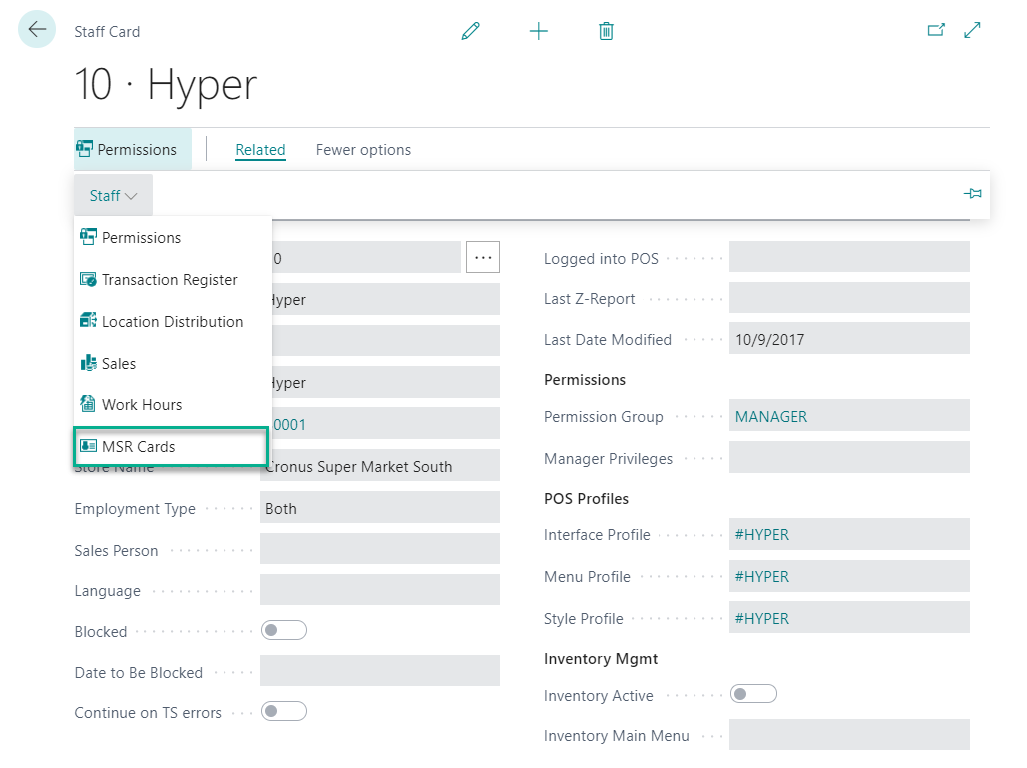Enable Continue on TS errors switch
This screenshot has height=768, width=1027.
tap(283, 712)
